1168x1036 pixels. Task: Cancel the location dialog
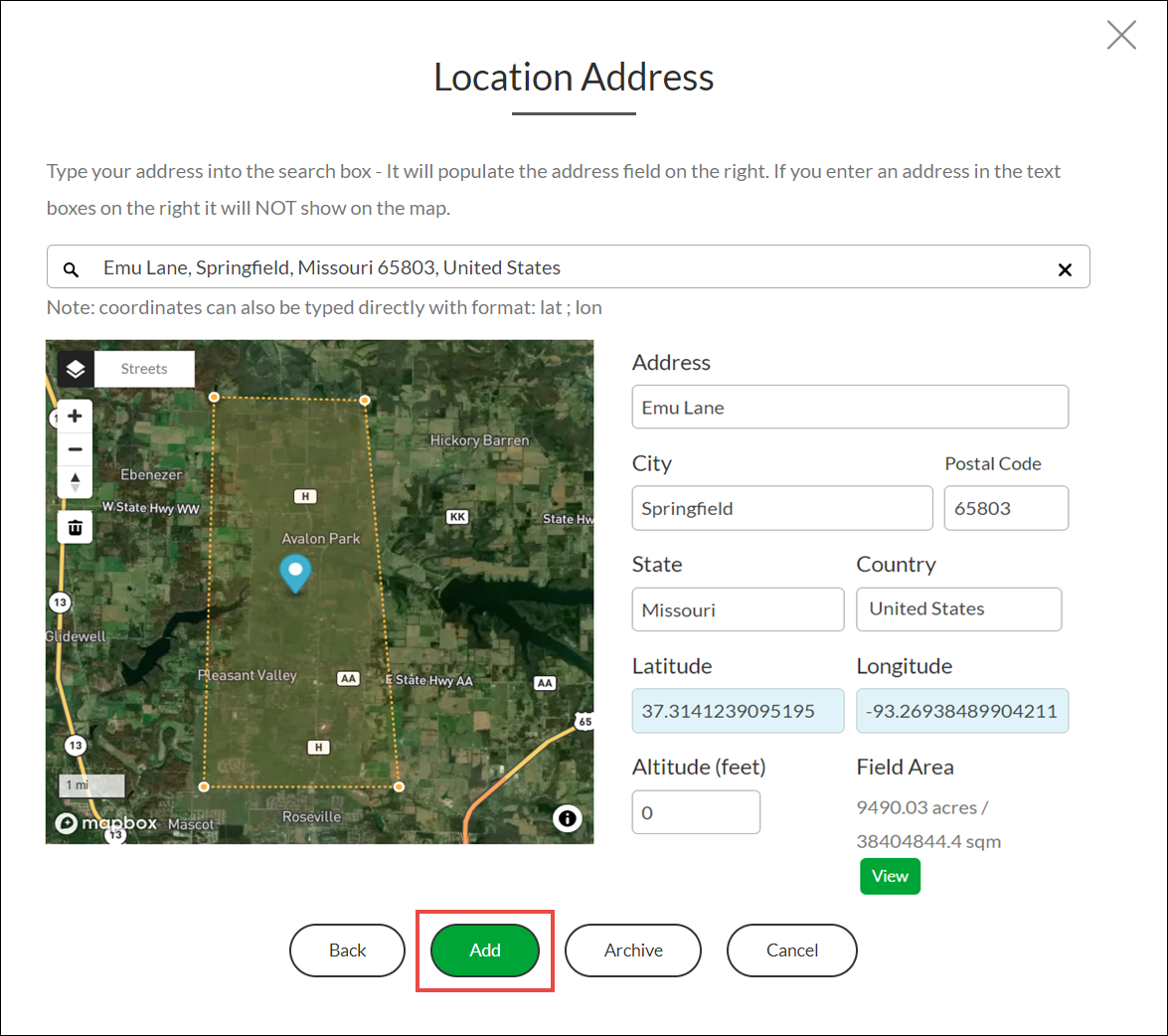click(792, 950)
